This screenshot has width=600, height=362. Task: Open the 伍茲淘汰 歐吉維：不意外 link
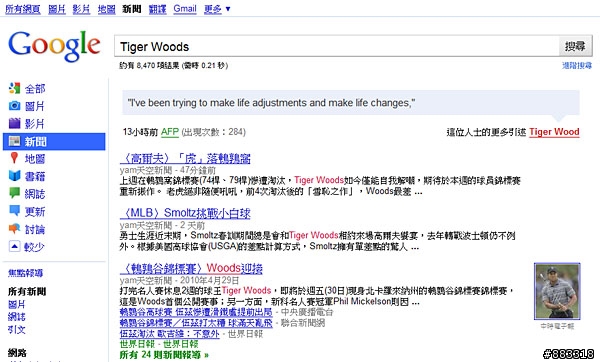coord(170,334)
